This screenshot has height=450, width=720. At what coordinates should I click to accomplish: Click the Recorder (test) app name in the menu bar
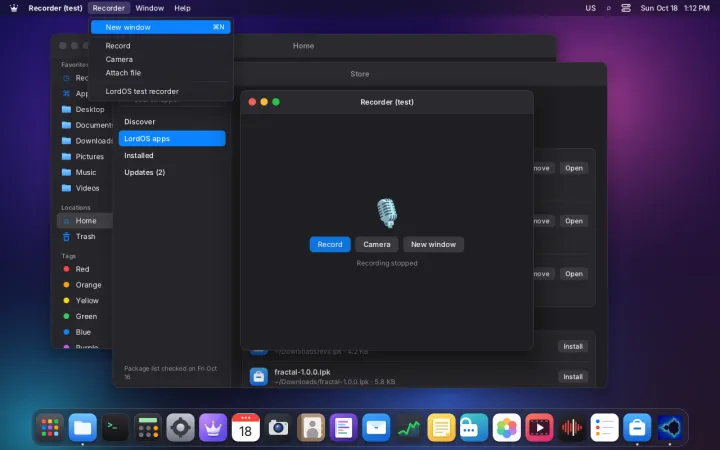[55, 8]
